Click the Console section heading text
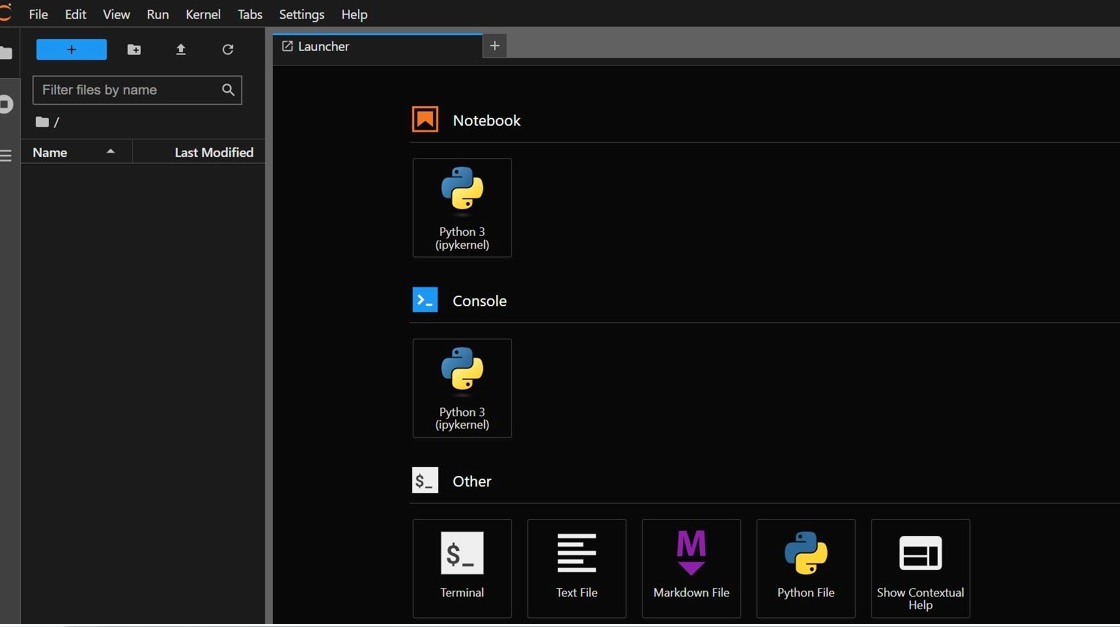Viewport: 1120px width, 627px height. click(x=479, y=301)
